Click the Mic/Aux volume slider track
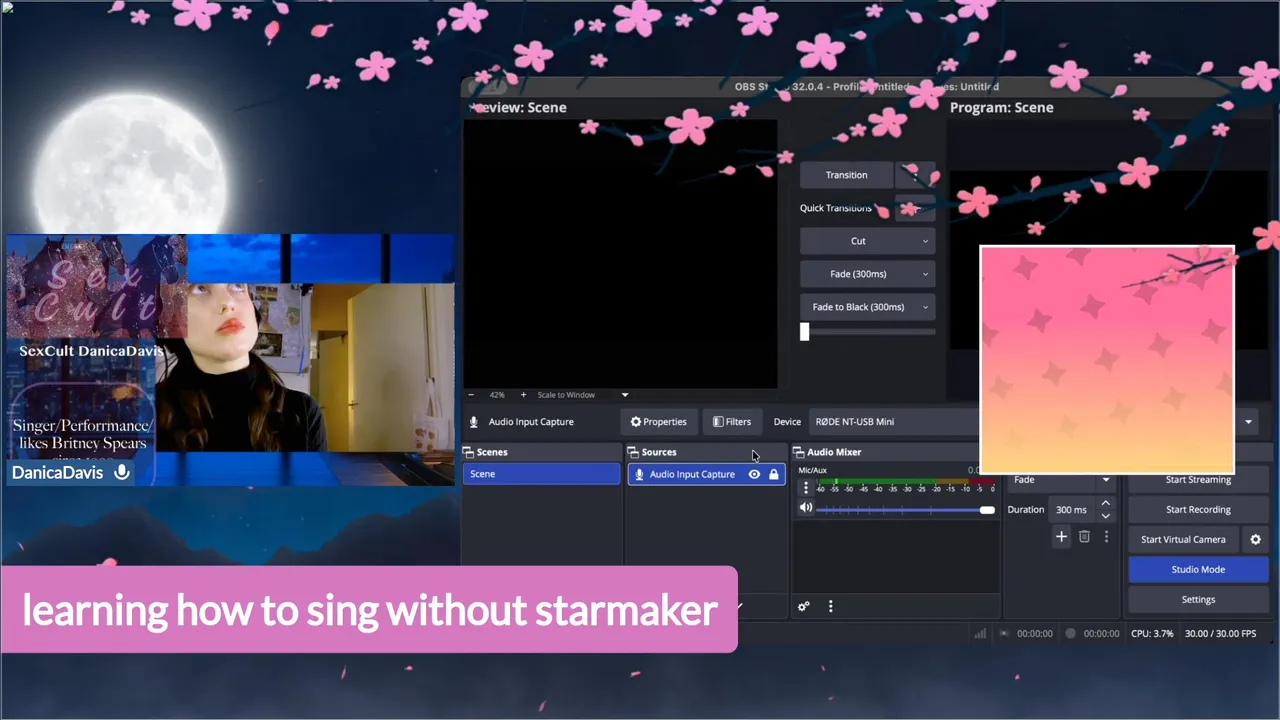Viewport: 1280px width, 720px height. pos(905,510)
